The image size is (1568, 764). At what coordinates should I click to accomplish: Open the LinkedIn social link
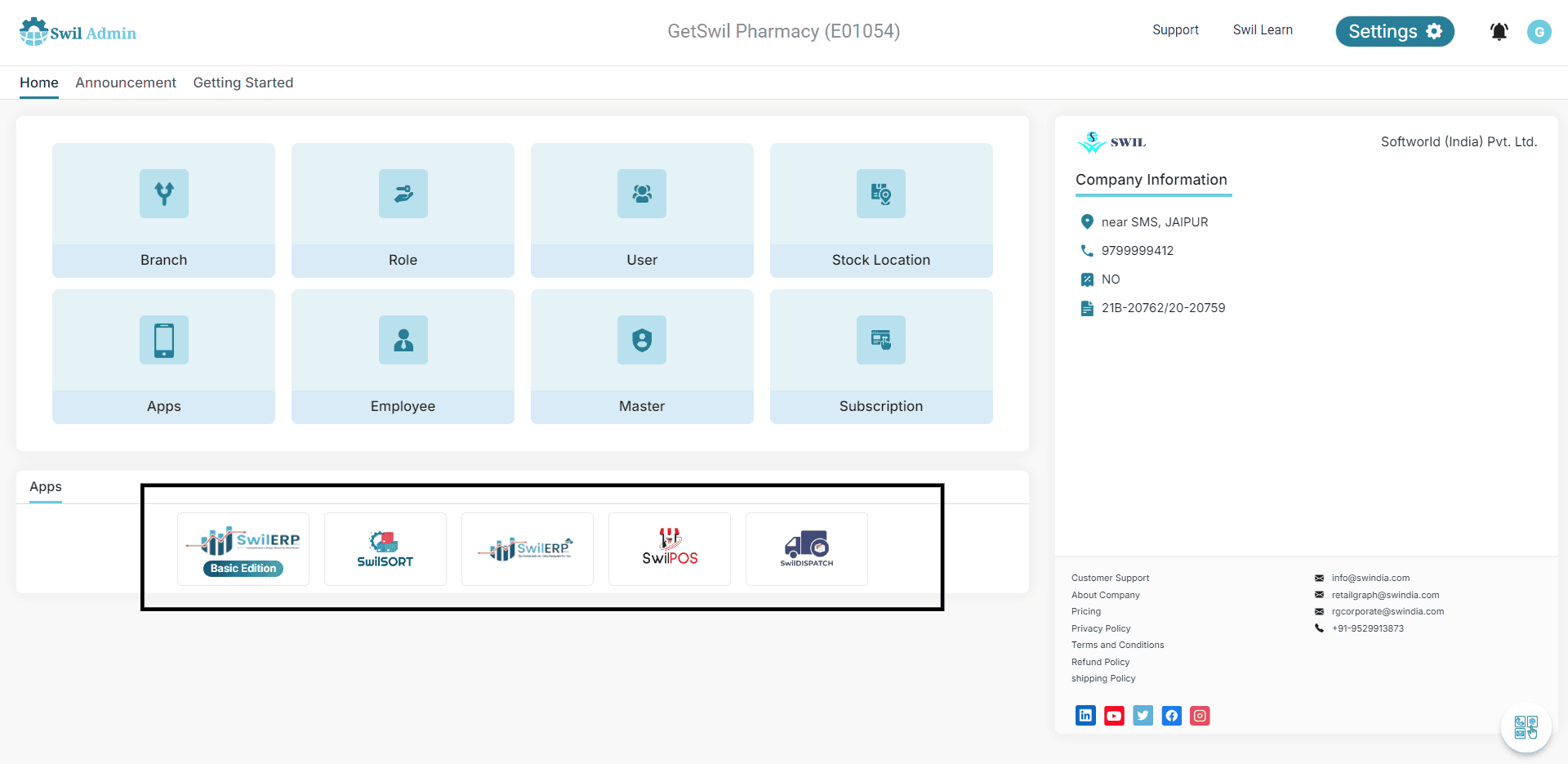coord(1085,716)
